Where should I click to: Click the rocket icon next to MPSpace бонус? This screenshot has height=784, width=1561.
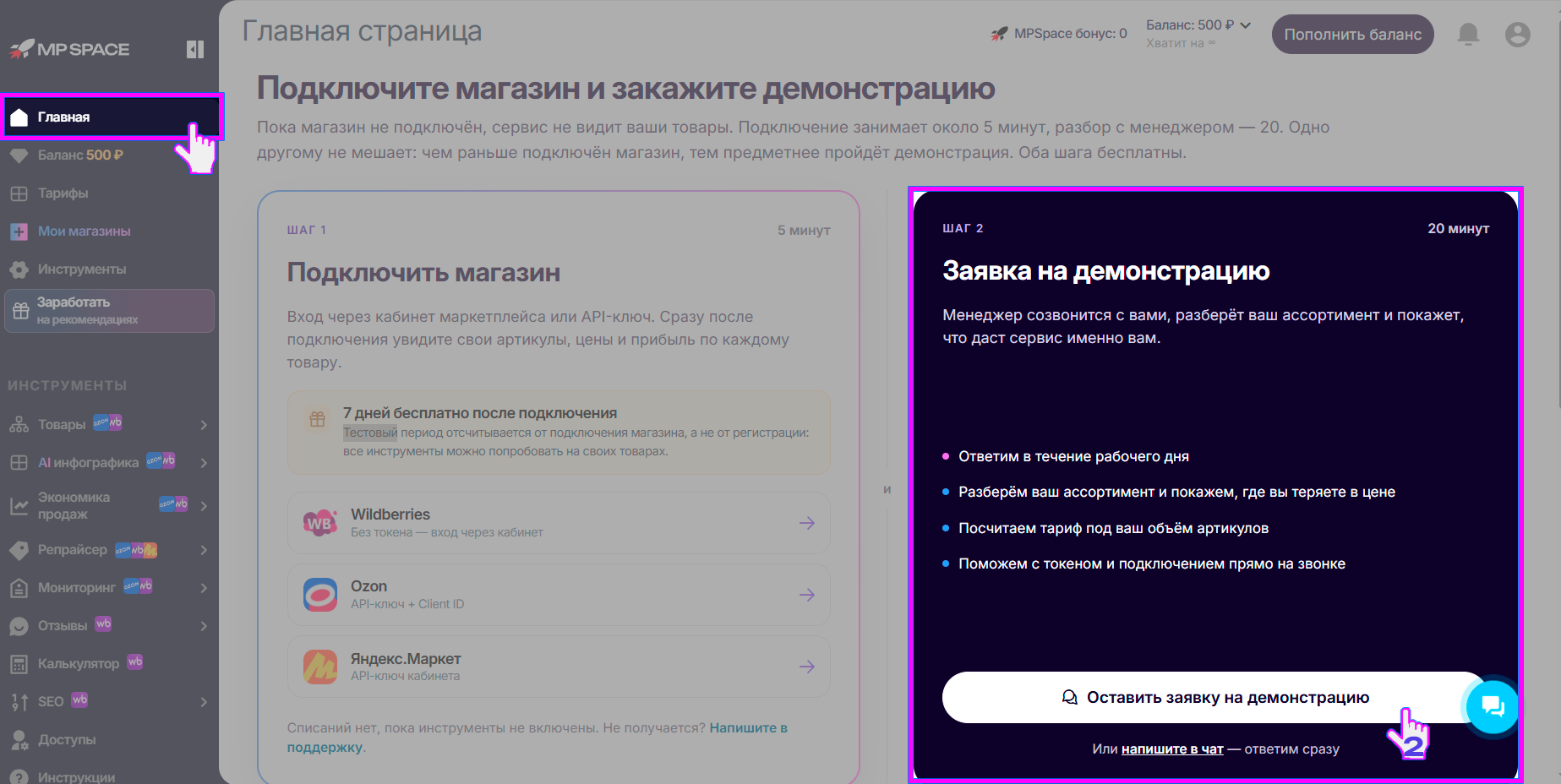[x=999, y=34]
